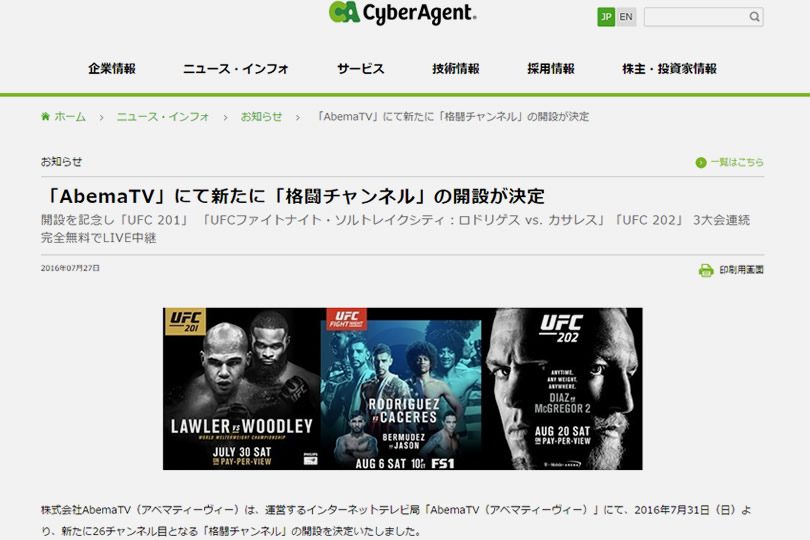Click the search magnifier icon
The height and width of the screenshot is (540, 810).
point(754,17)
